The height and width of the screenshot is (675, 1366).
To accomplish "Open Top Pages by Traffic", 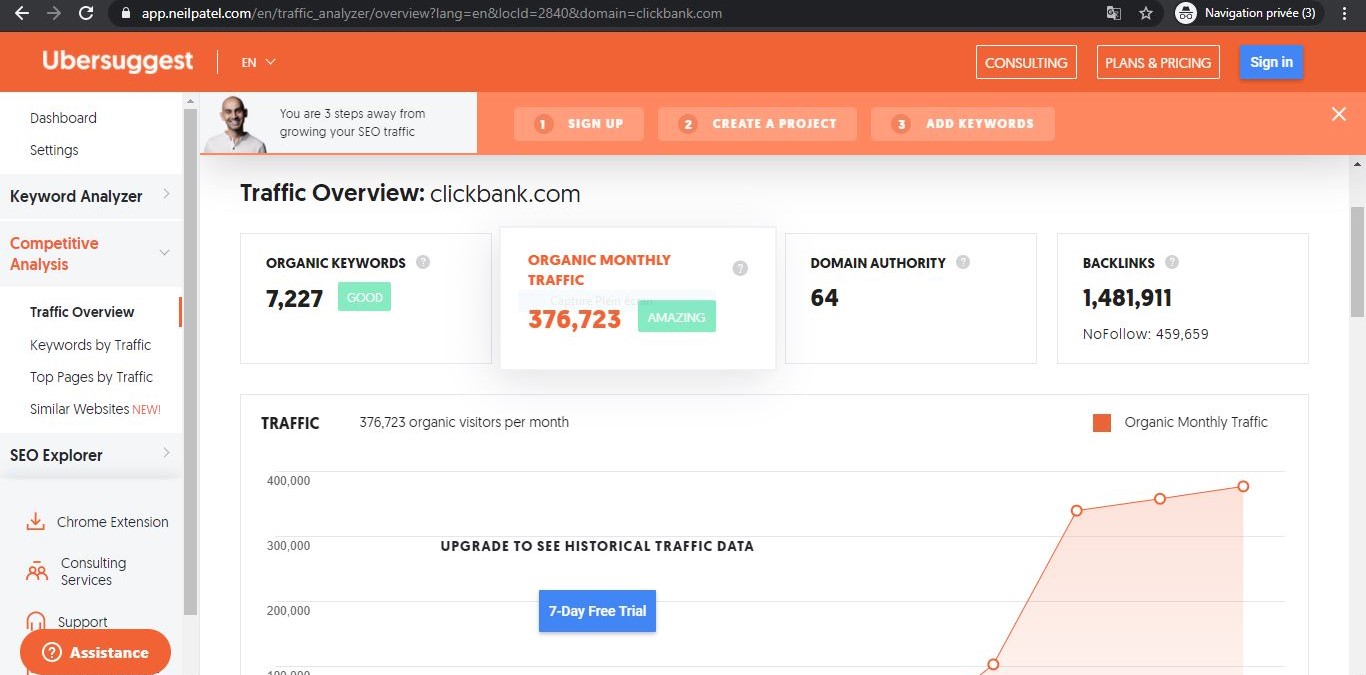I will [91, 377].
